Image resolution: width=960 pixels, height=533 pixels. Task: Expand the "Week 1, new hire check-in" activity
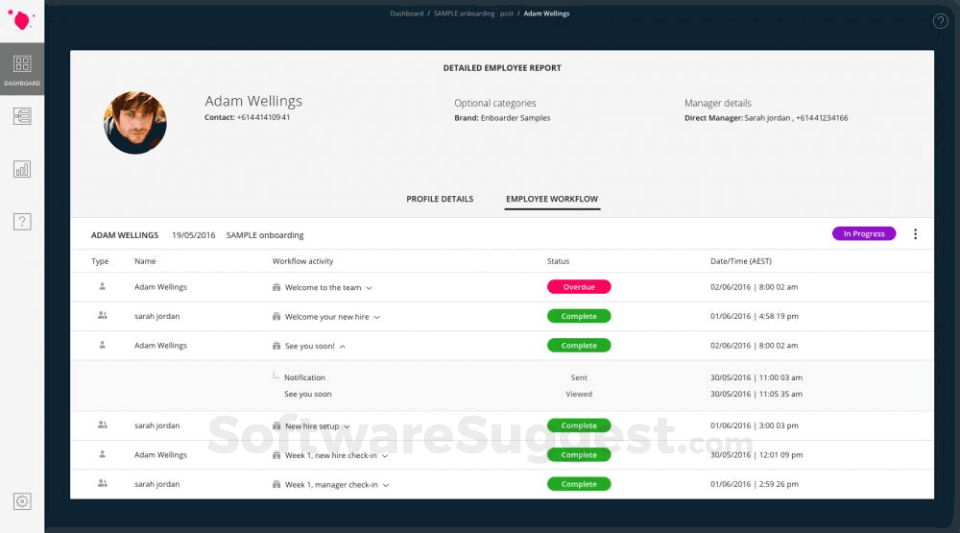point(384,456)
